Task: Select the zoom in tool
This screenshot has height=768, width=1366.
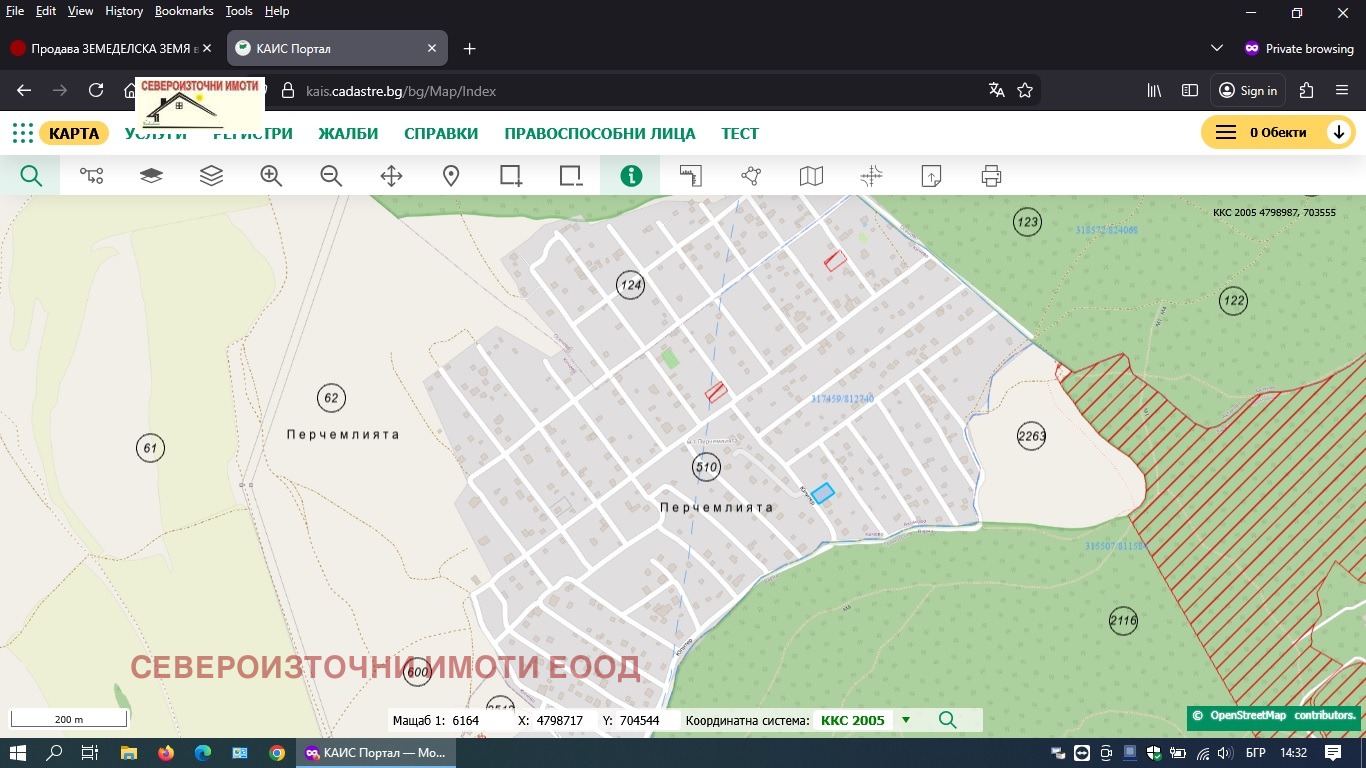Action: pyautogui.click(x=270, y=175)
